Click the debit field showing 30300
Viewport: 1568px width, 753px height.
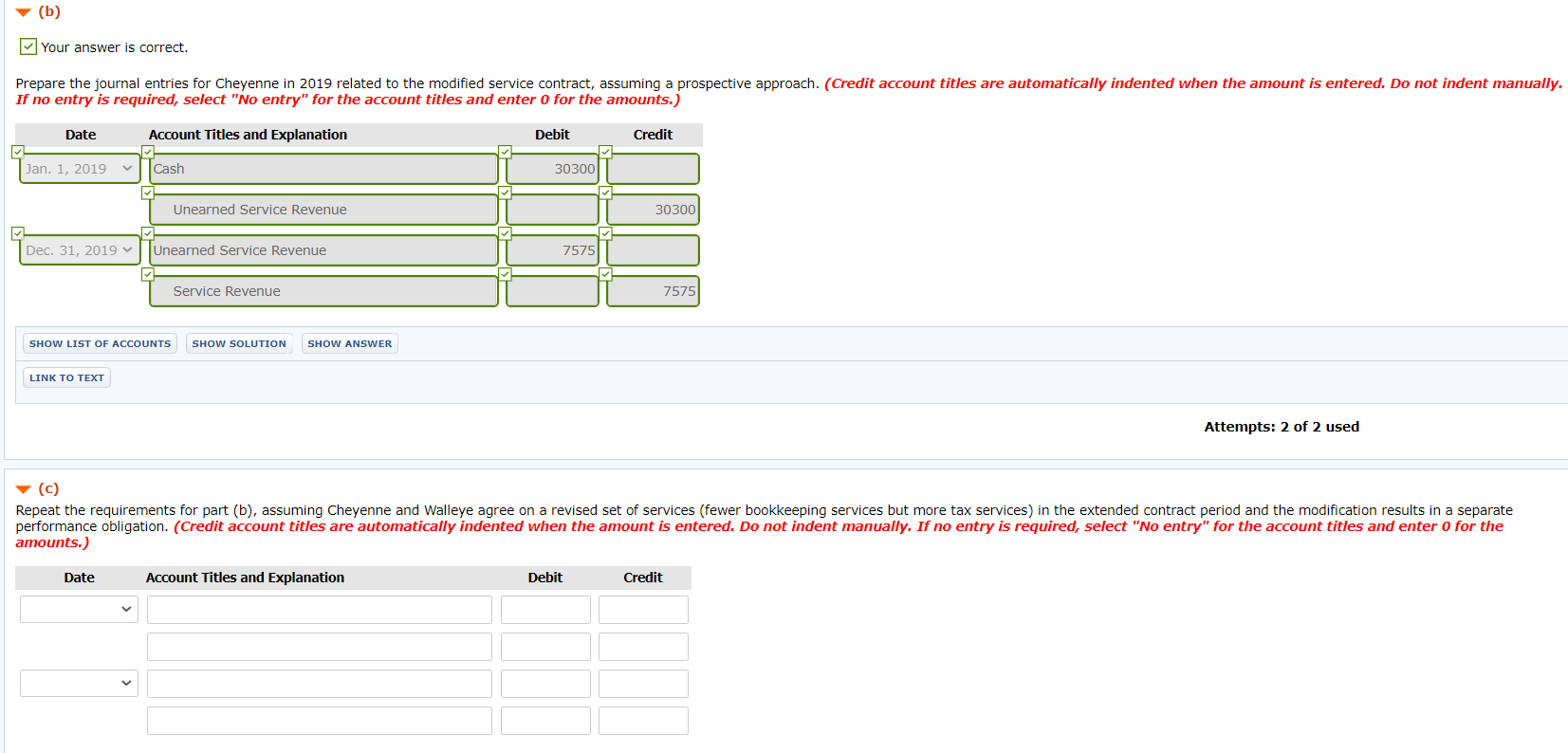pos(552,169)
